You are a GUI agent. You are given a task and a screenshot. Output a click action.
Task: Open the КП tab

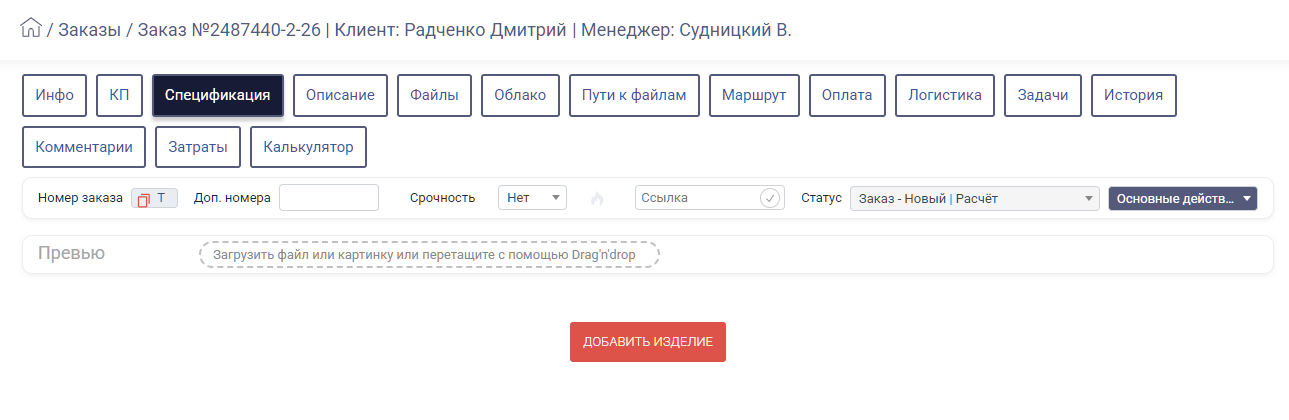click(120, 96)
